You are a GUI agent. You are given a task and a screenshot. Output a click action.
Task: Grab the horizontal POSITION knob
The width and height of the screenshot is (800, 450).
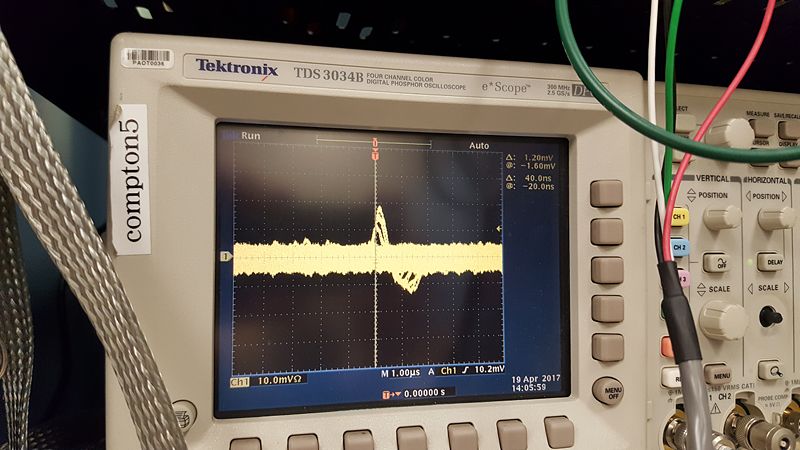(x=776, y=218)
